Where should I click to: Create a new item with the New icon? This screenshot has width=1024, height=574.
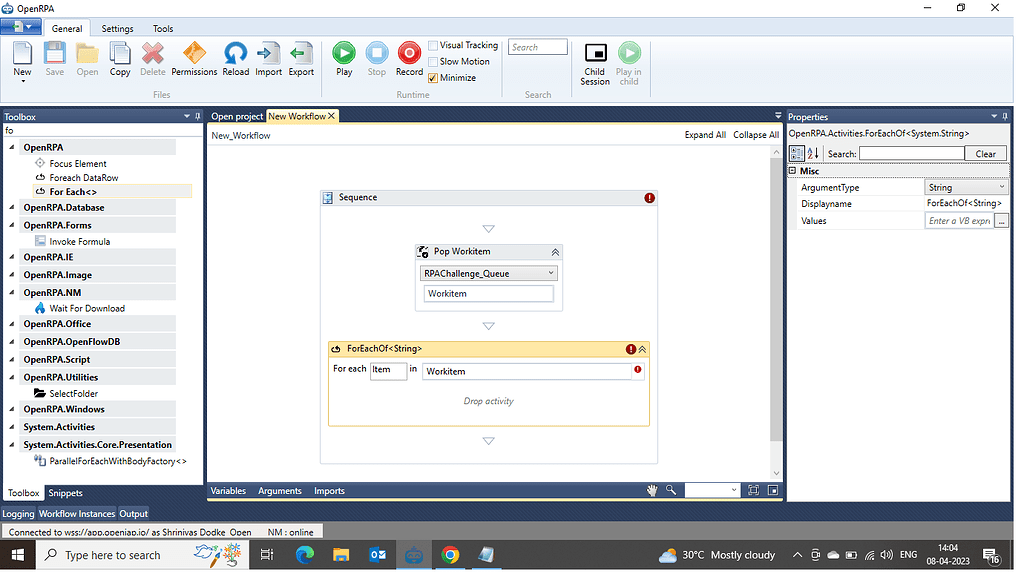[22, 55]
